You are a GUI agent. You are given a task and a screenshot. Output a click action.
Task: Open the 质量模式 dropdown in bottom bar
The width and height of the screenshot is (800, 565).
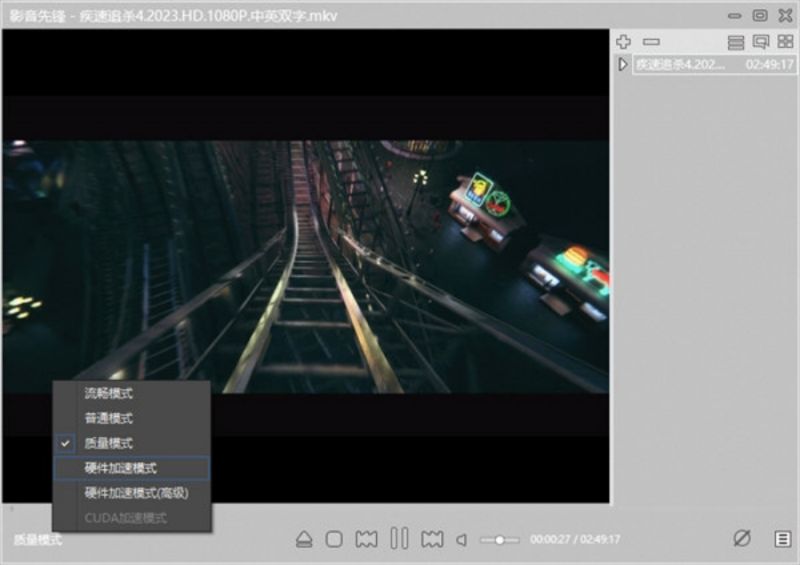point(37,539)
